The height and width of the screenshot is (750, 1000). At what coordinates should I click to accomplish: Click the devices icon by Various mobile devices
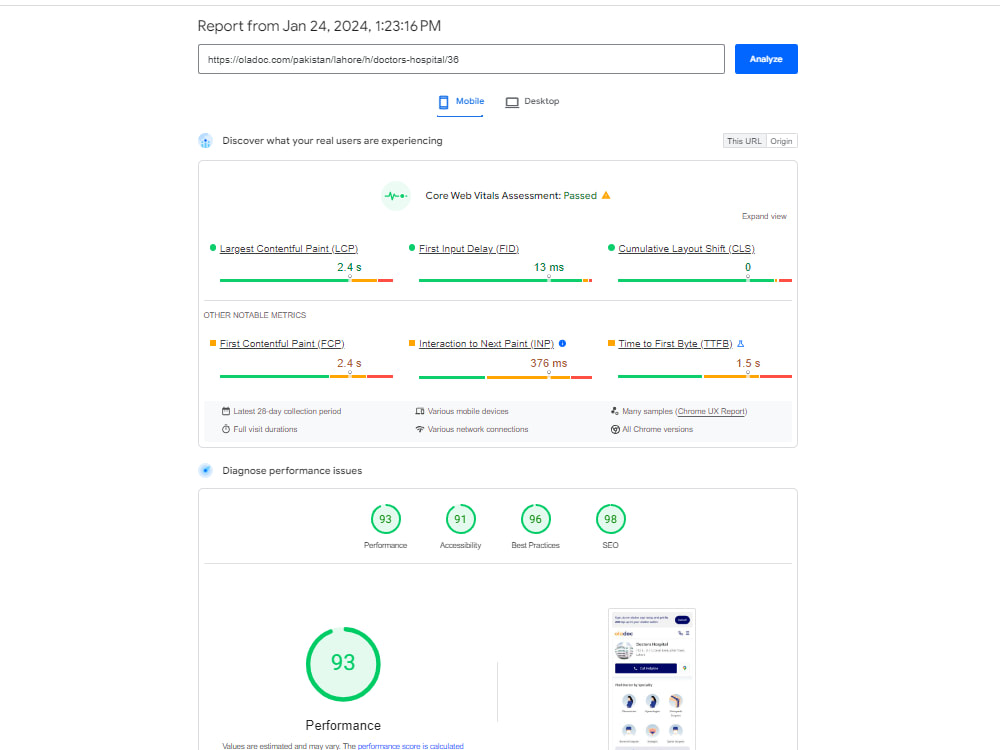pyautogui.click(x=420, y=411)
